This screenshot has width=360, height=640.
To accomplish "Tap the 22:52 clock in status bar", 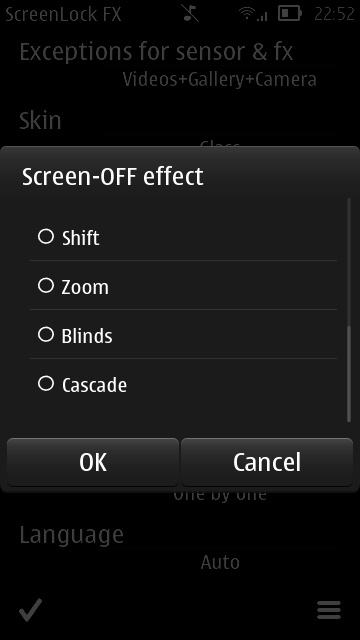I will (x=334, y=14).
